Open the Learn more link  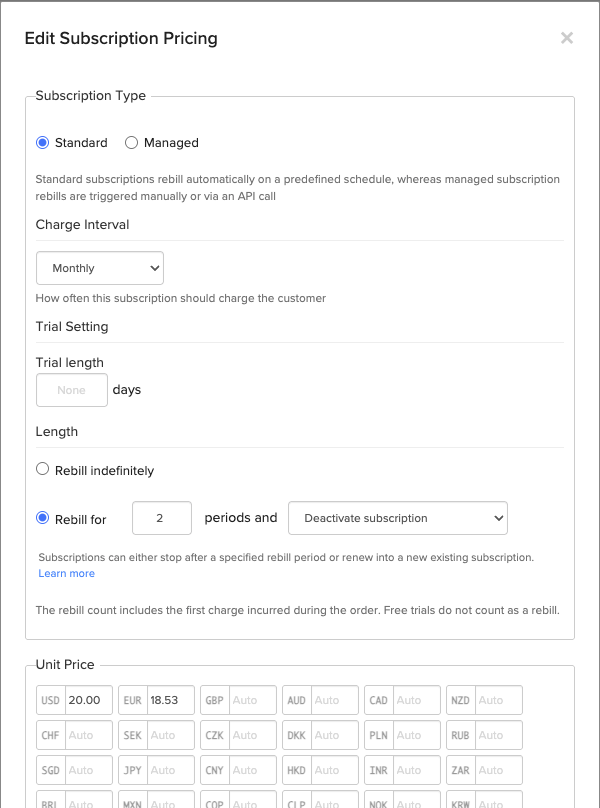[66, 573]
